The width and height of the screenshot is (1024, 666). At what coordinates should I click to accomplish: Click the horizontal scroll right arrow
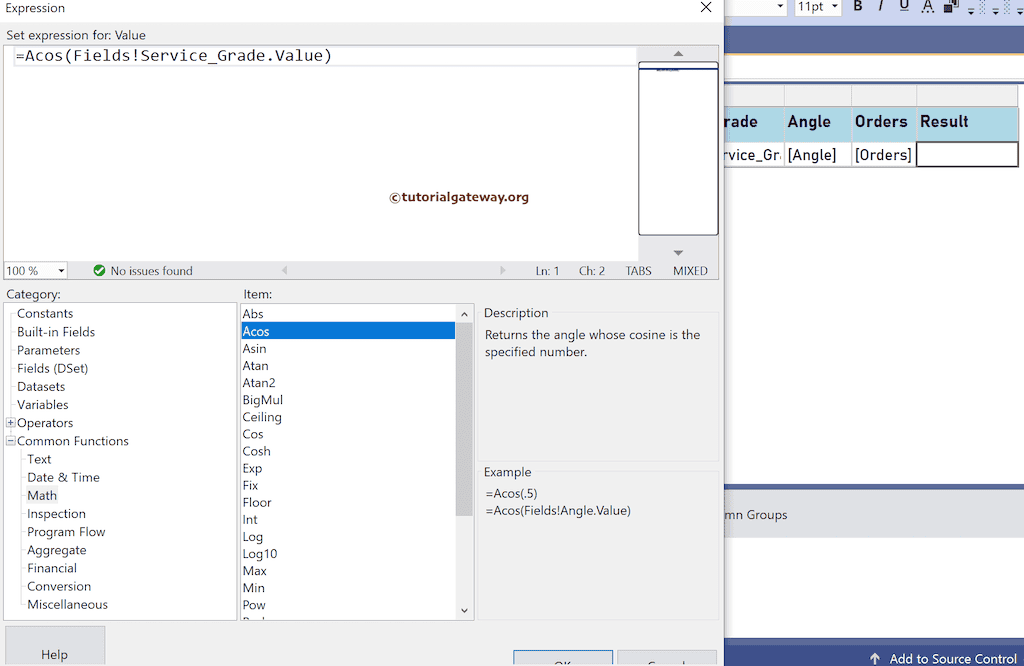(502, 270)
